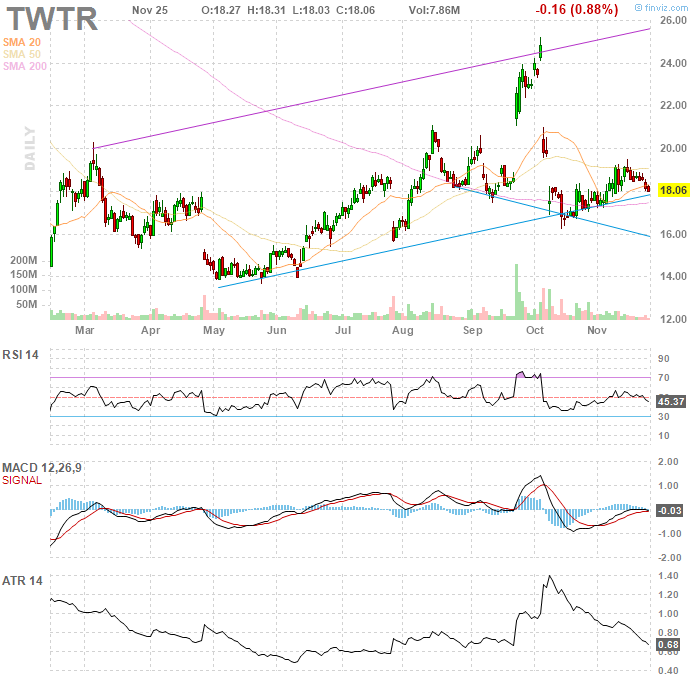Click the yellow 18.06 current price tag
This screenshot has height=679, width=700.
coord(672,190)
